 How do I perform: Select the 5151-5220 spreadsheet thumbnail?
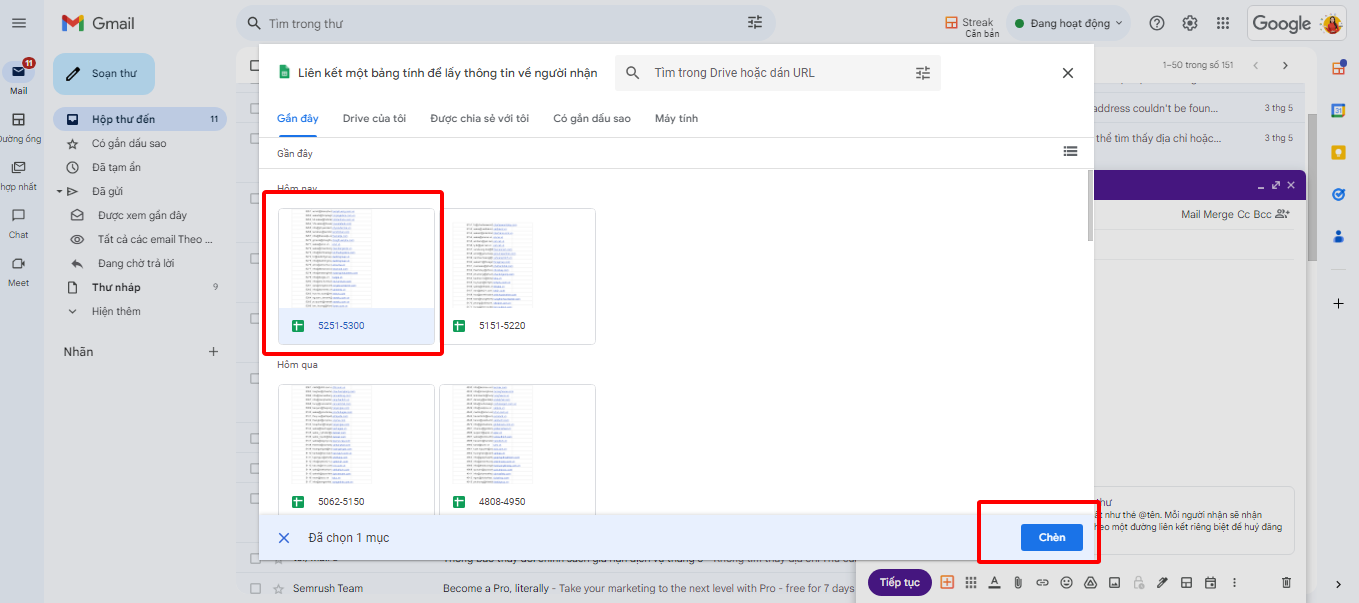517,276
